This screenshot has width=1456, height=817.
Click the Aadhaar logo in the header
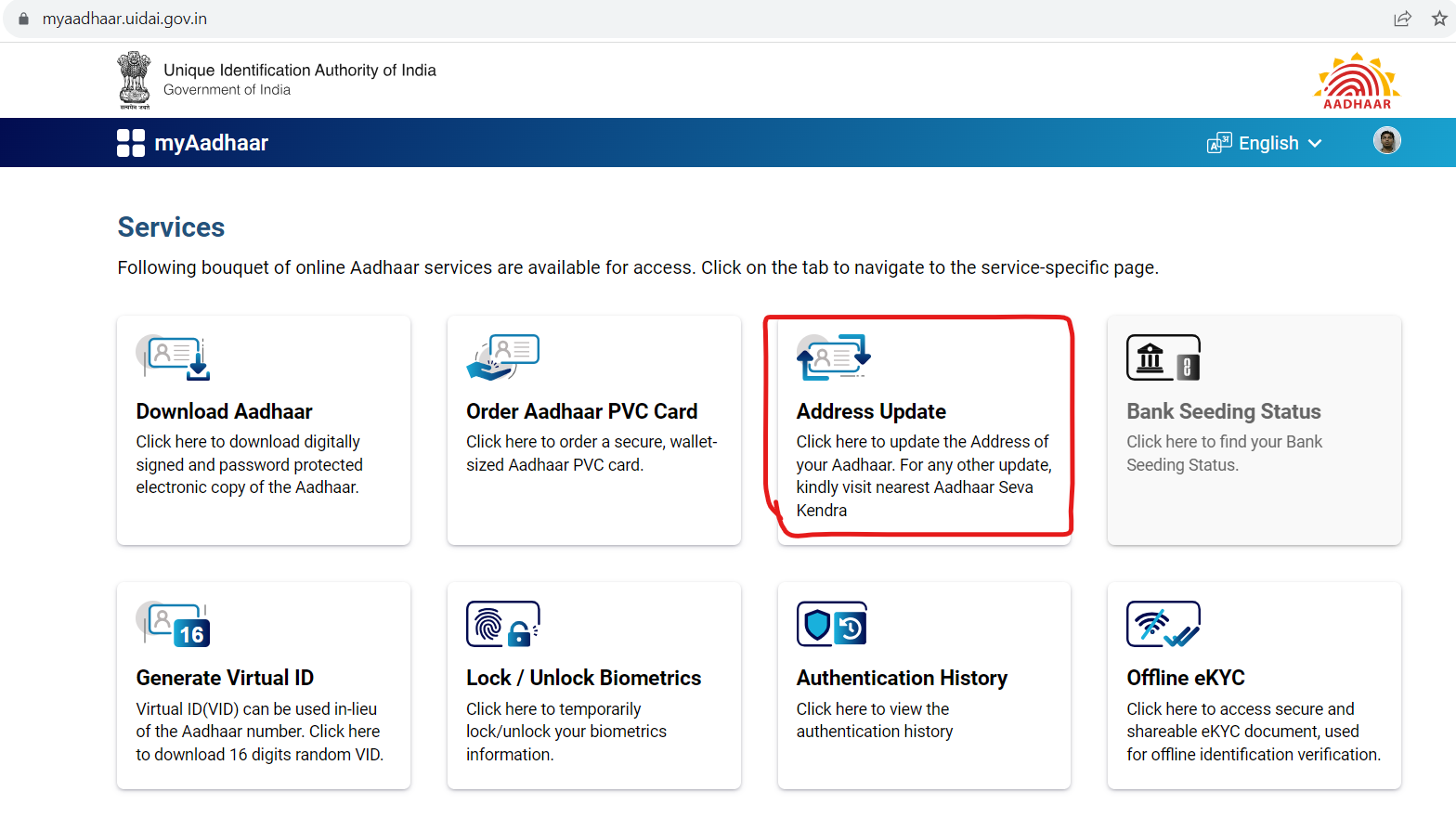click(x=1358, y=81)
